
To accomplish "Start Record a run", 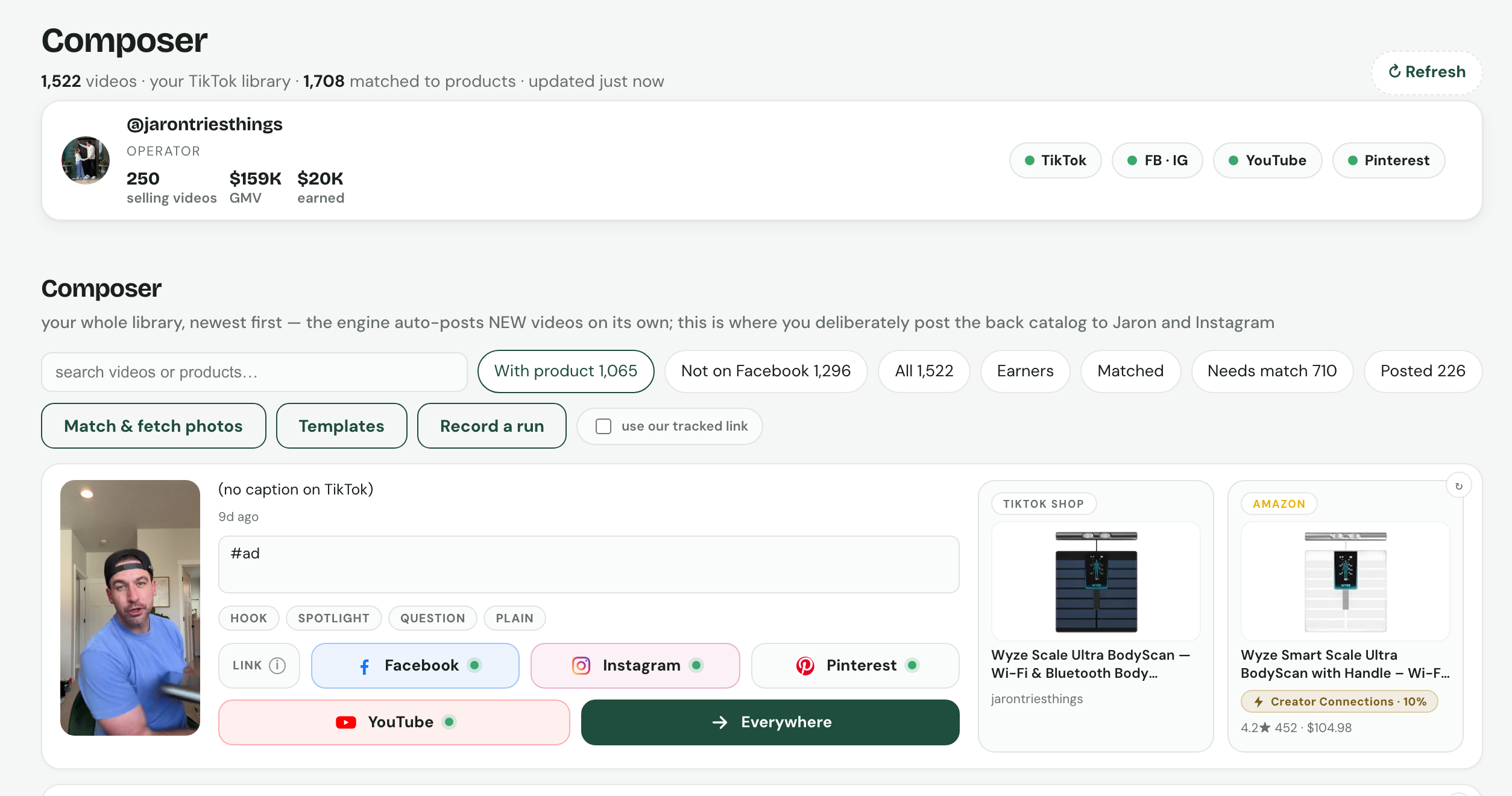I will (x=492, y=426).
